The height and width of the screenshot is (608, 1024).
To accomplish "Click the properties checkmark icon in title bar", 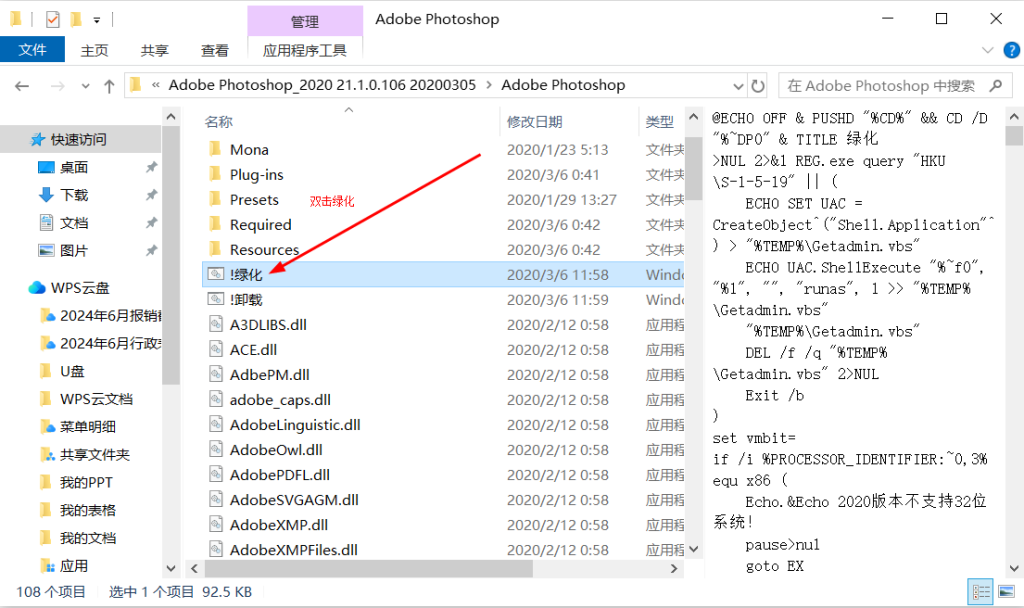I will coord(53,19).
